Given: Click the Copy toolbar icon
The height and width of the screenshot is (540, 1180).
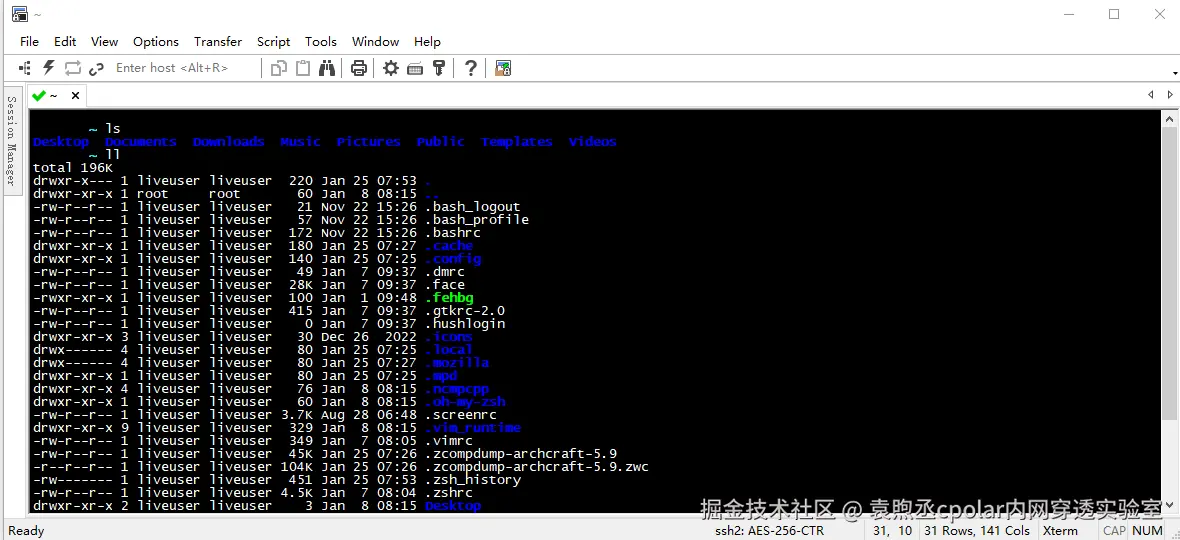Looking at the screenshot, I should pyautogui.click(x=279, y=68).
